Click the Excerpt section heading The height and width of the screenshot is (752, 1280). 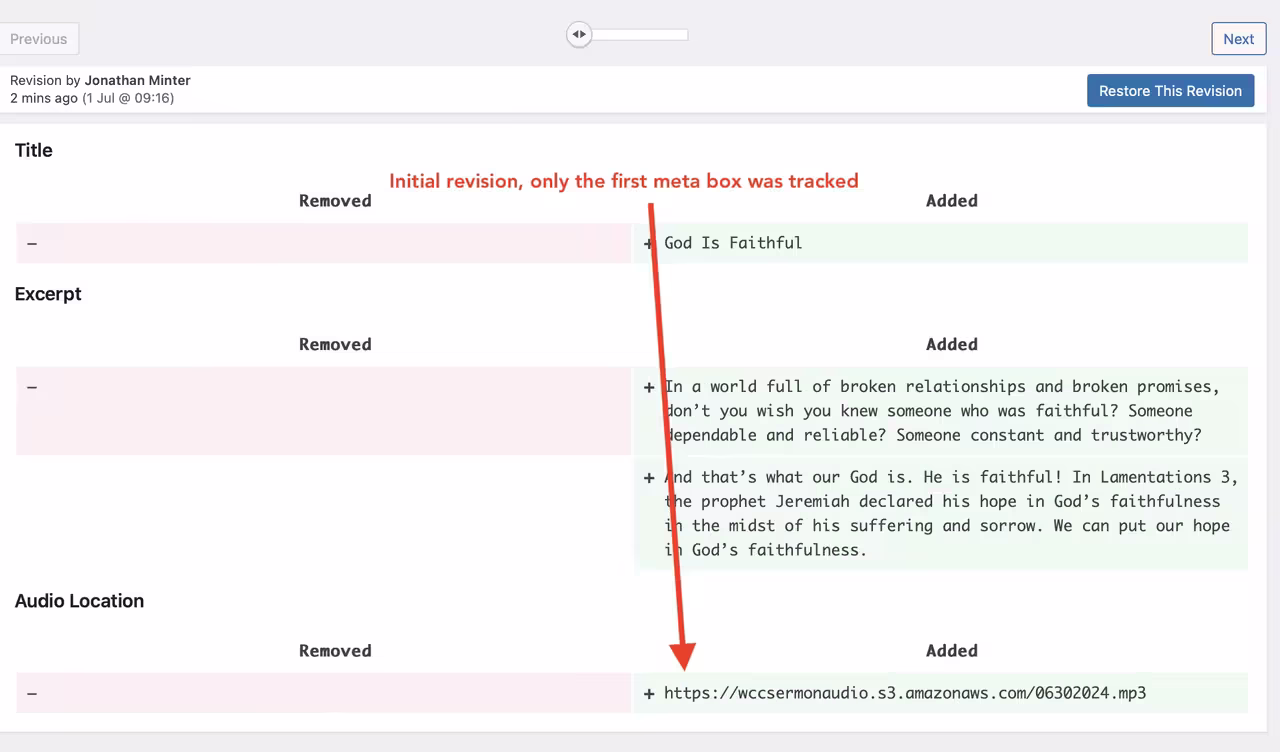point(48,294)
